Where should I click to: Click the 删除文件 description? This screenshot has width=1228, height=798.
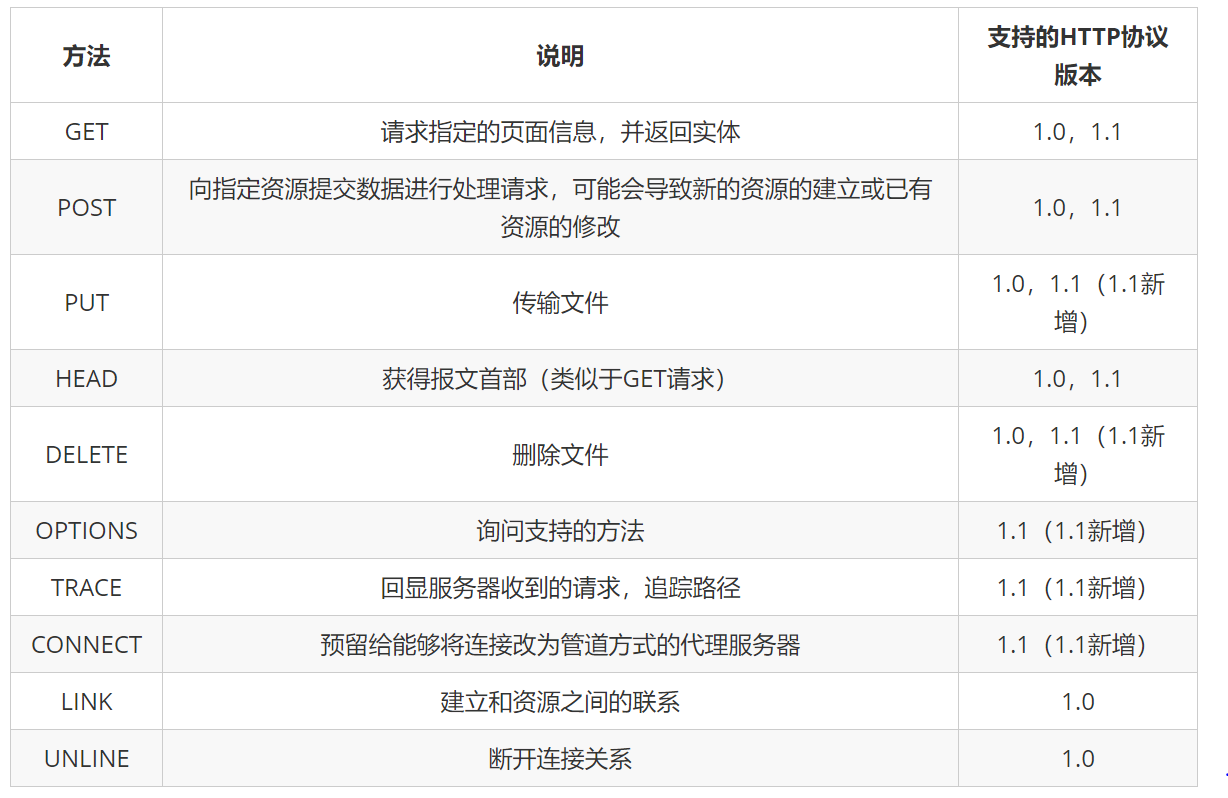(x=560, y=454)
